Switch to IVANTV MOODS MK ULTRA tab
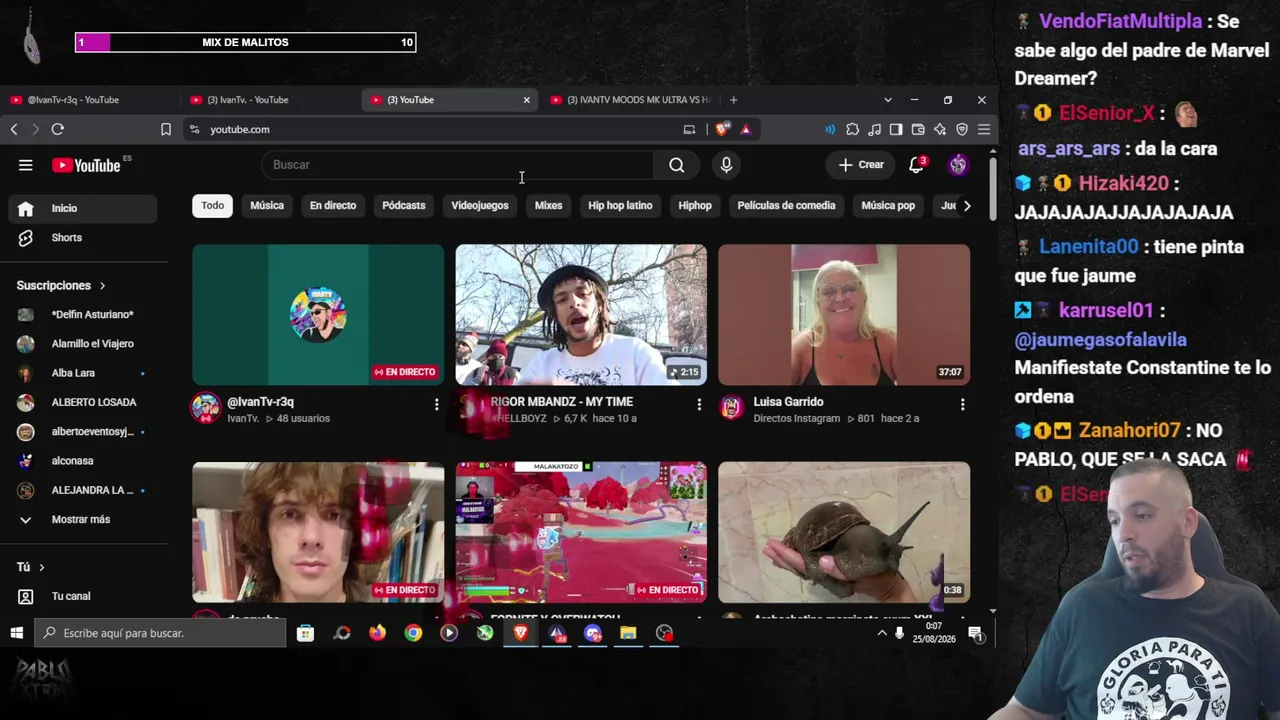 click(x=630, y=100)
